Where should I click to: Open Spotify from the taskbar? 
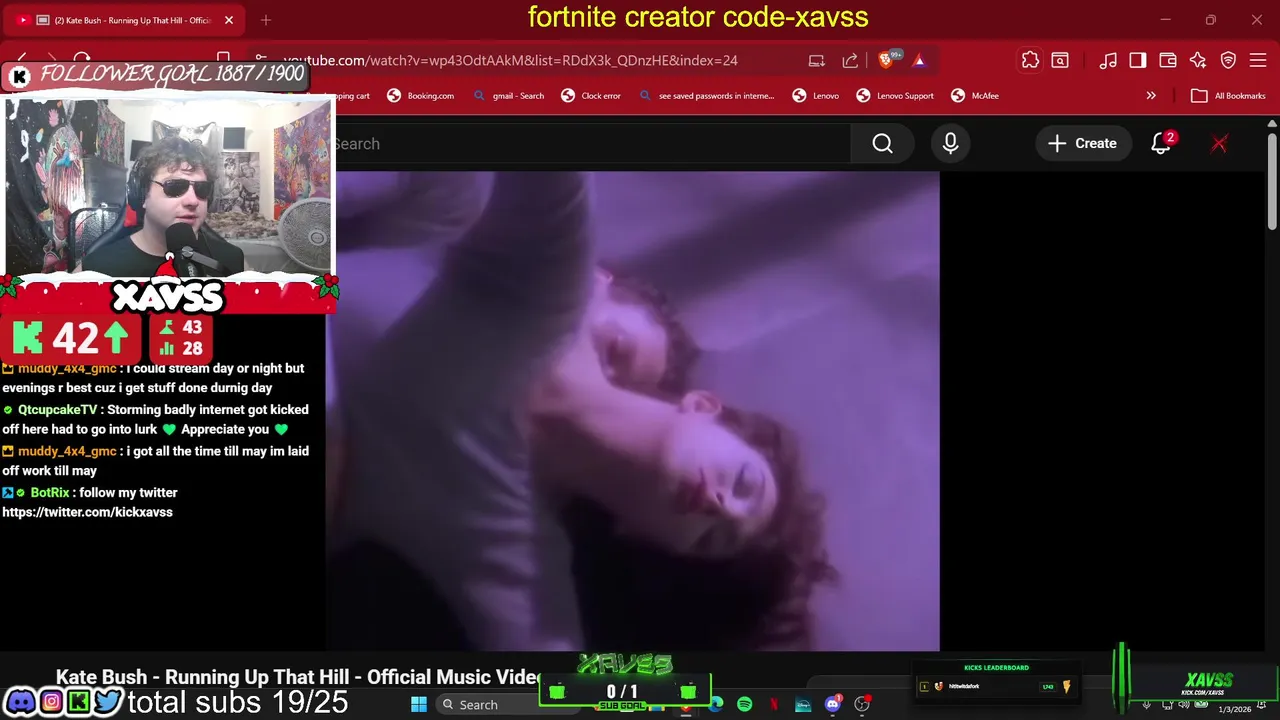pos(745,704)
